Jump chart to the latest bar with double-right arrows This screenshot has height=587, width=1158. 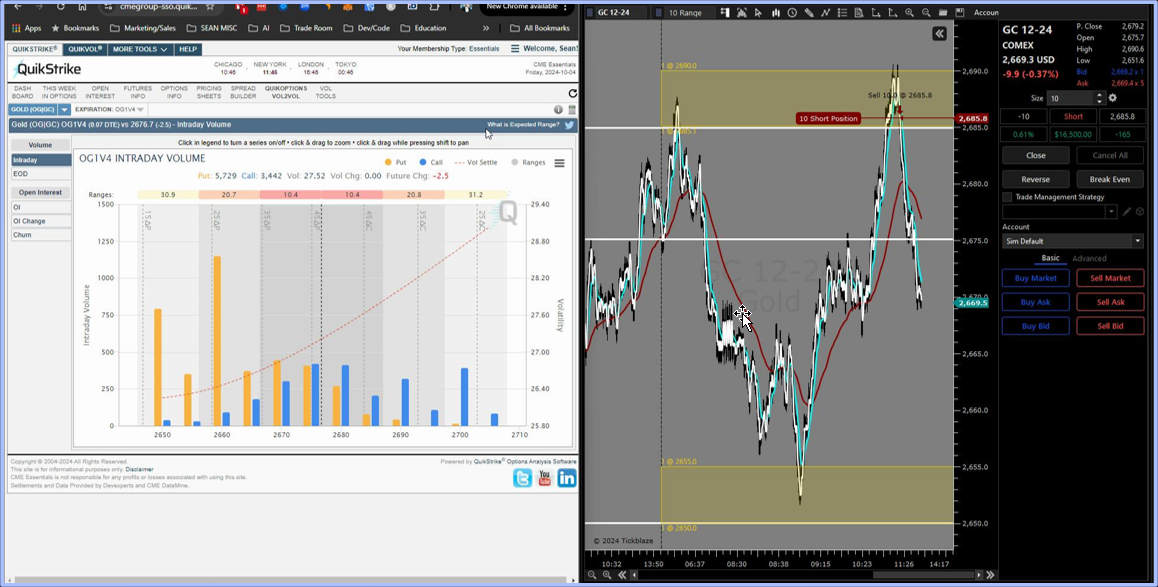990,574
